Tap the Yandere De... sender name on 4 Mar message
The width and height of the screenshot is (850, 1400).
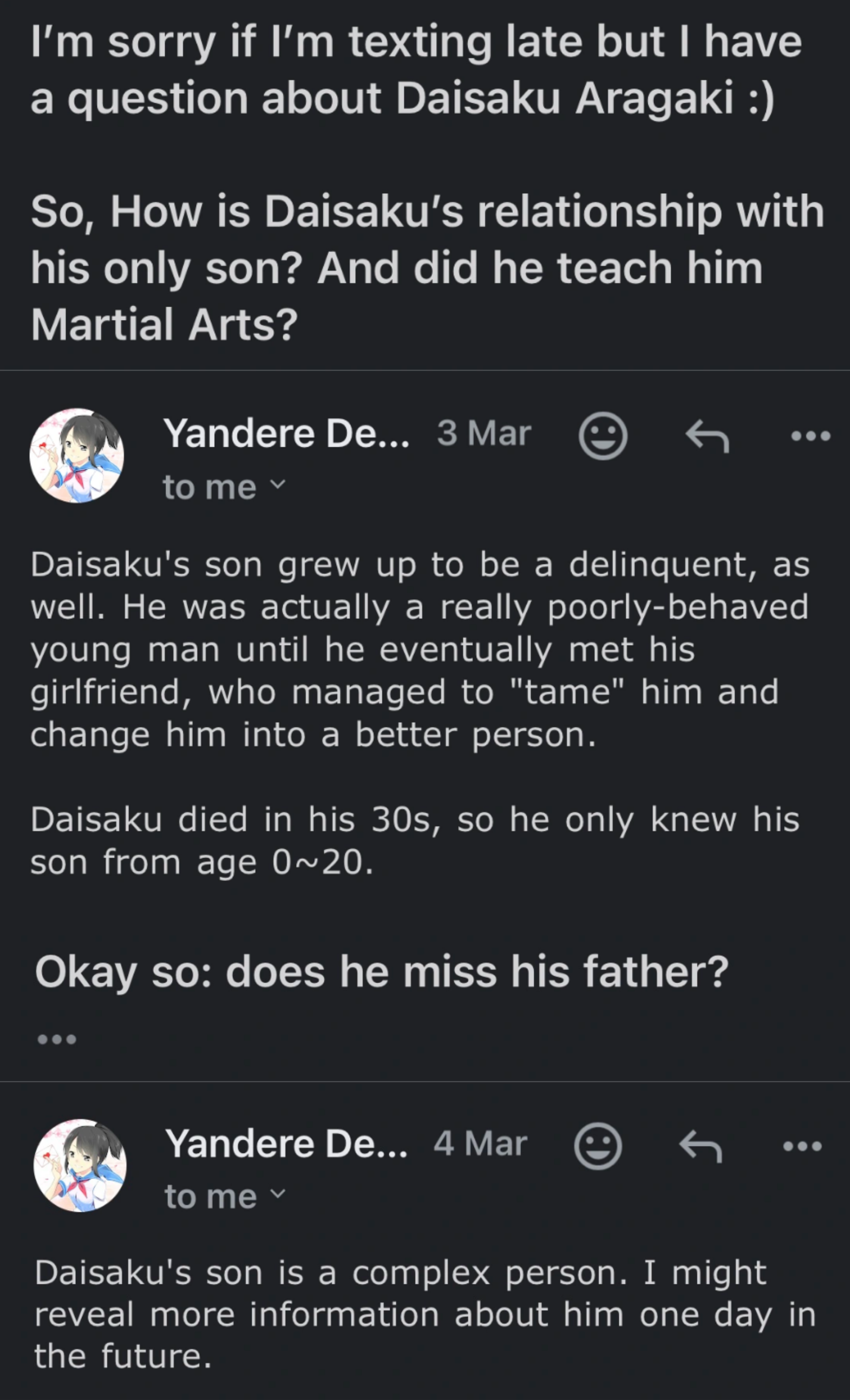(x=286, y=1144)
